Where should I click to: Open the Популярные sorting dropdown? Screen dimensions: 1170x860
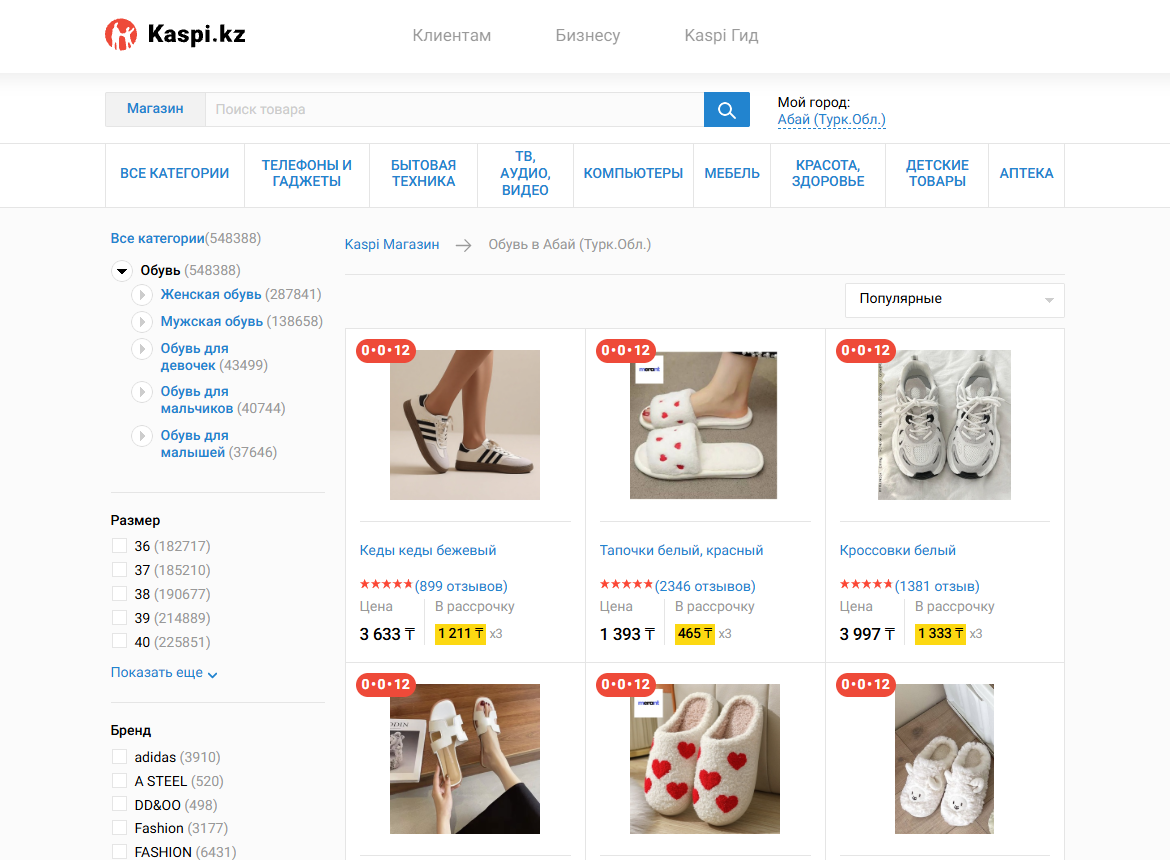tap(954, 300)
